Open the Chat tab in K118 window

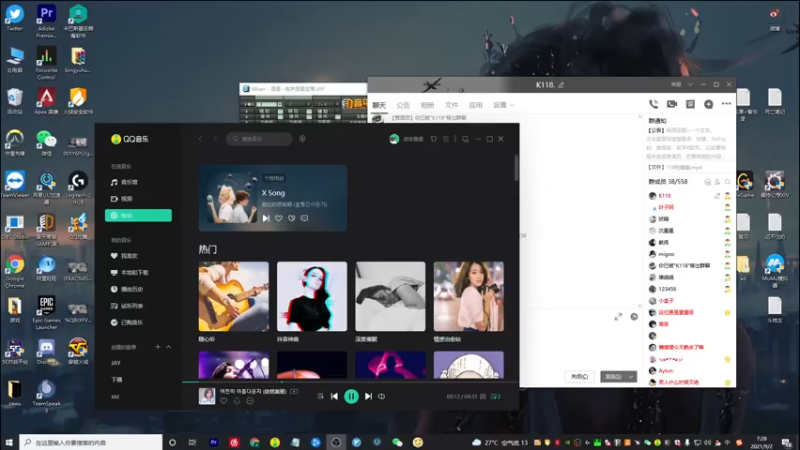click(379, 105)
